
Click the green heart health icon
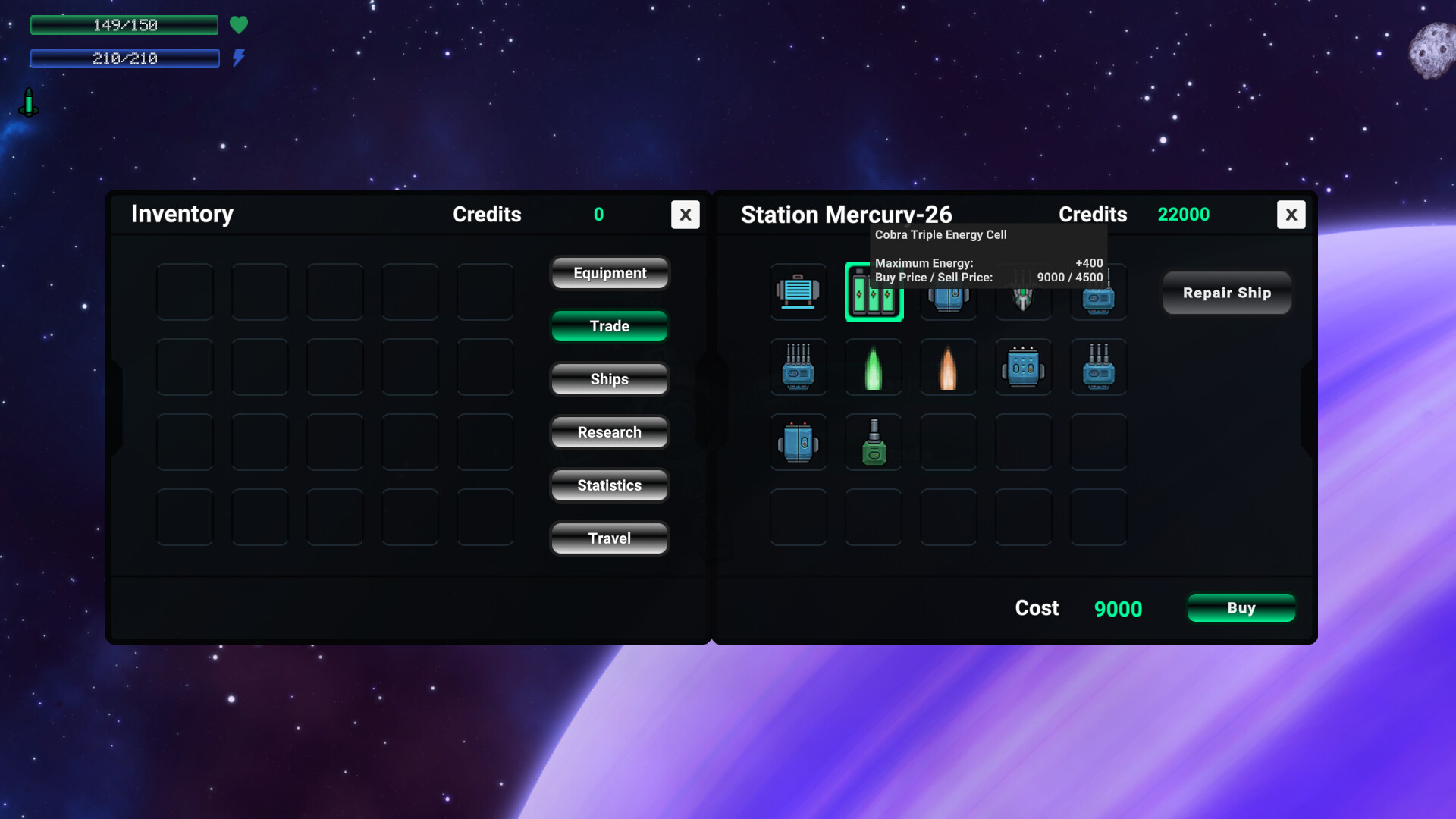[x=239, y=25]
